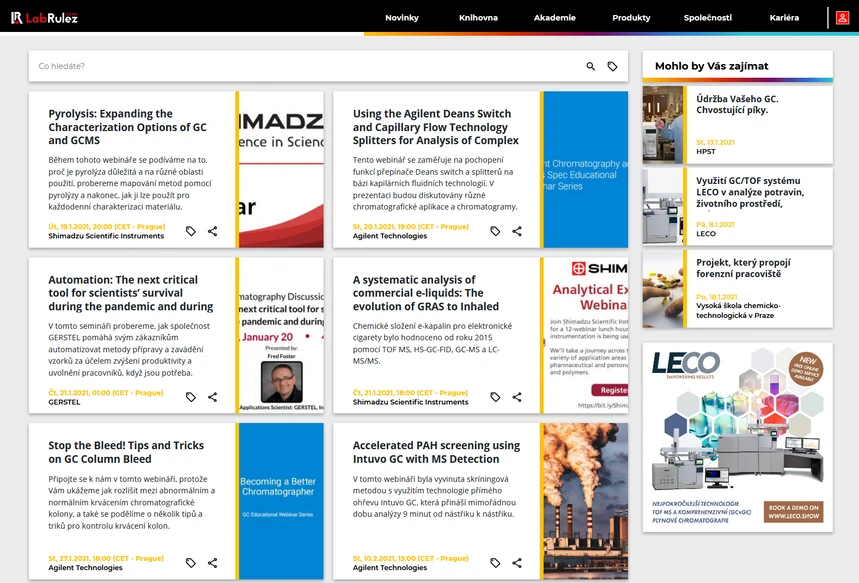Open the Akademie menu
Screen dimensions: 859x583
pos(554,18)
